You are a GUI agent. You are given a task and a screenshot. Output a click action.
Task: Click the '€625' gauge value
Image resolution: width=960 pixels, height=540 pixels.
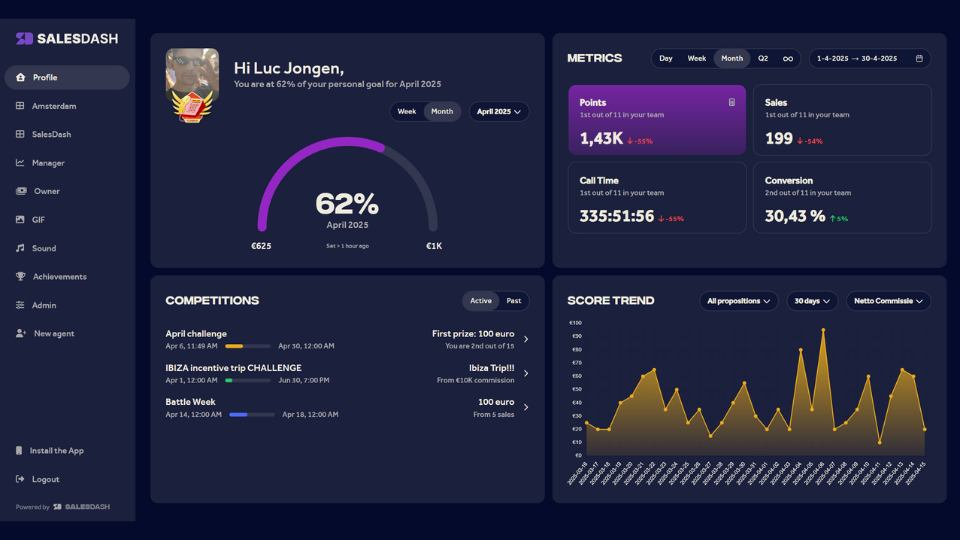tap(261, 246)
